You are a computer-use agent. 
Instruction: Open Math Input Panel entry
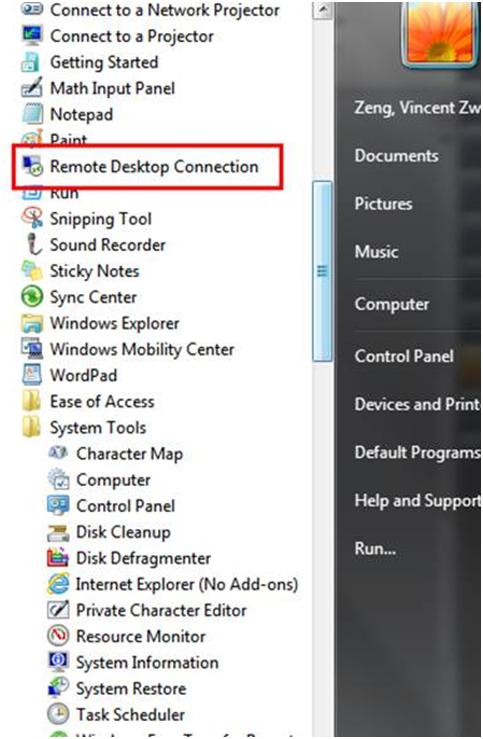[98, 88]
